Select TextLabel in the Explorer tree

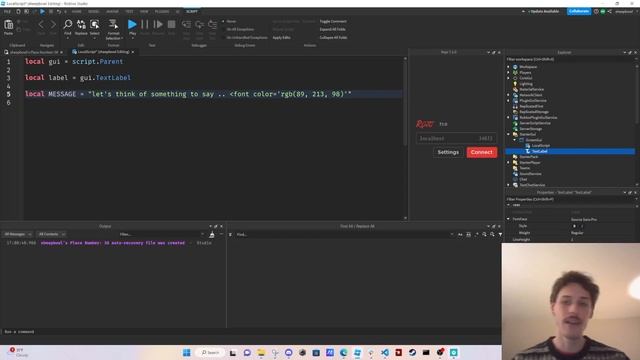539,151
